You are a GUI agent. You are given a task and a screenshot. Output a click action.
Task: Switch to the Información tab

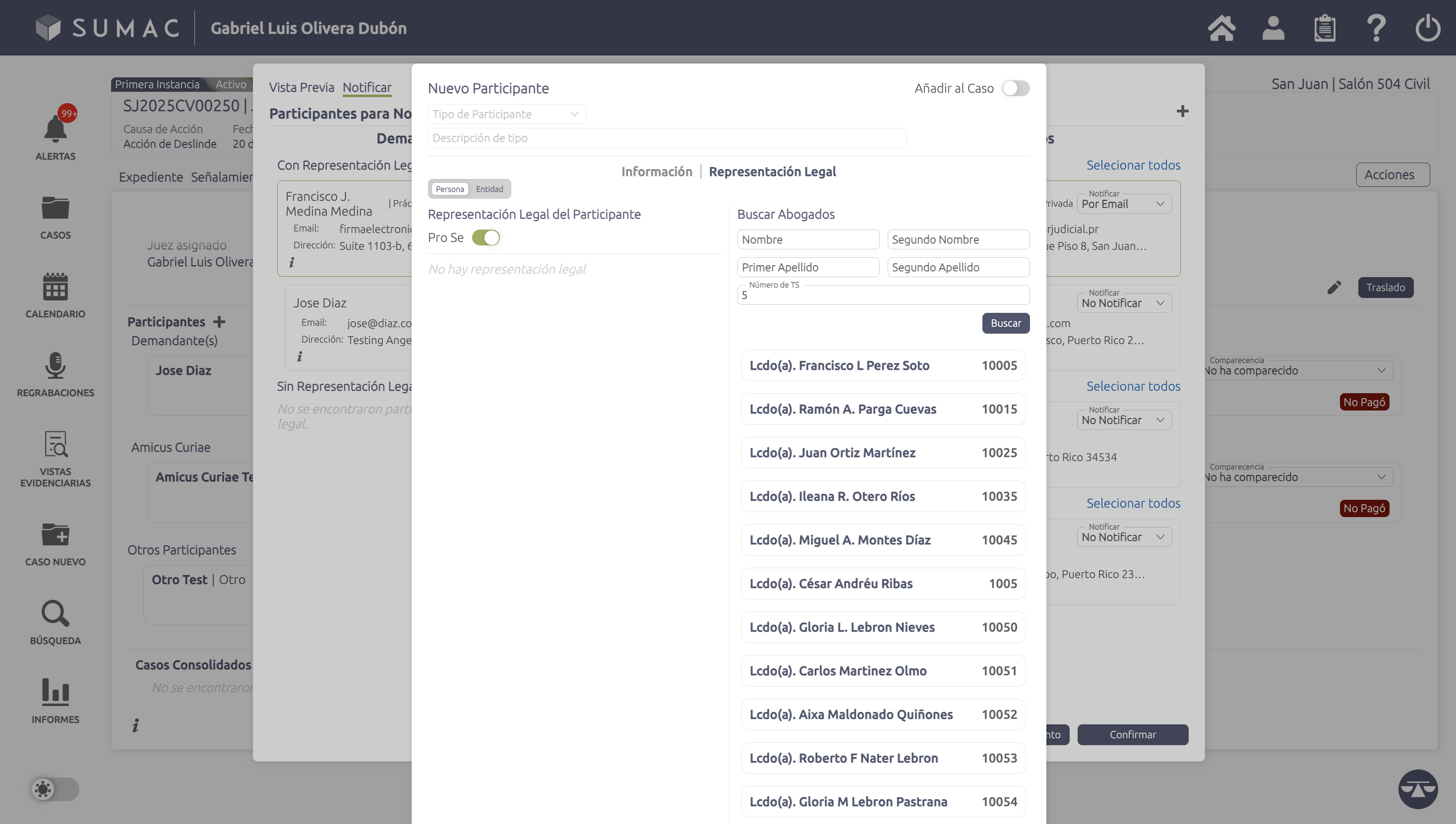tap(657, 172)
